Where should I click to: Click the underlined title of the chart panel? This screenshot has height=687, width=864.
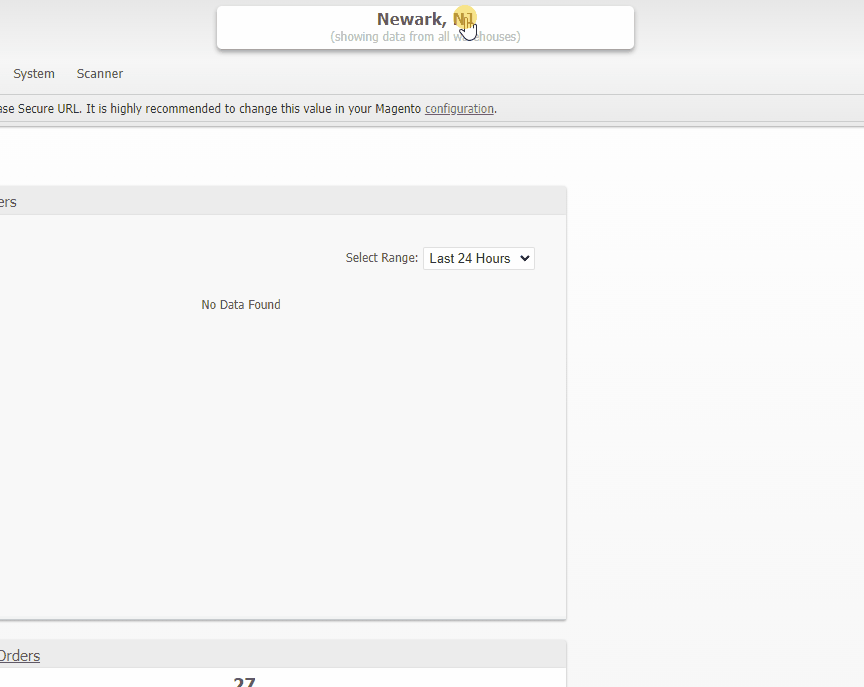(8, 202)
